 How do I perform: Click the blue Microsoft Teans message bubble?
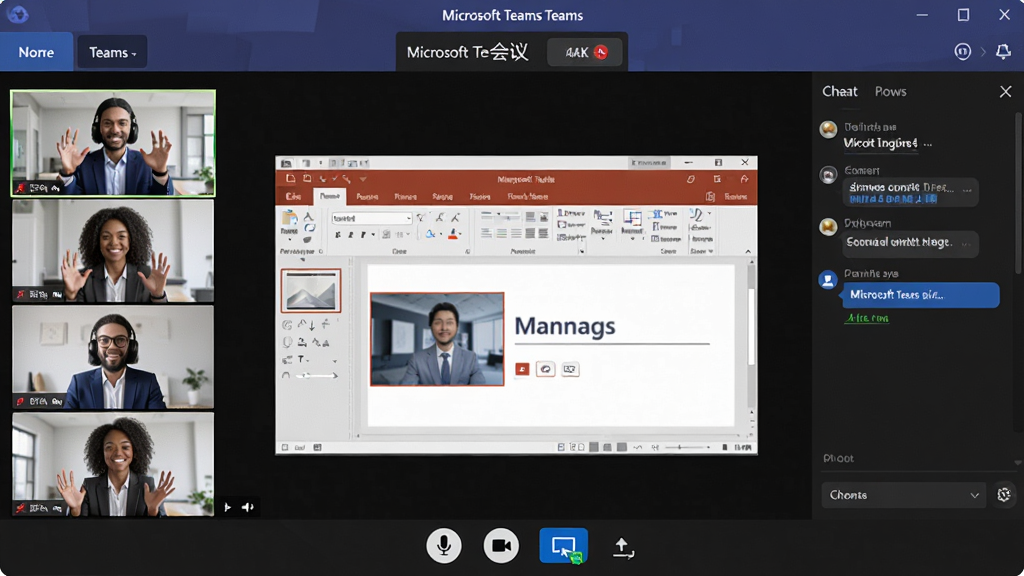921,295
